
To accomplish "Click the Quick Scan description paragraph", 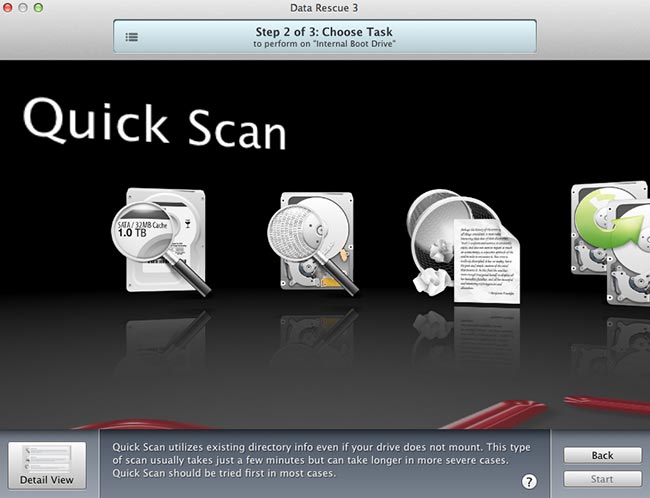I will tap(321, 460).
